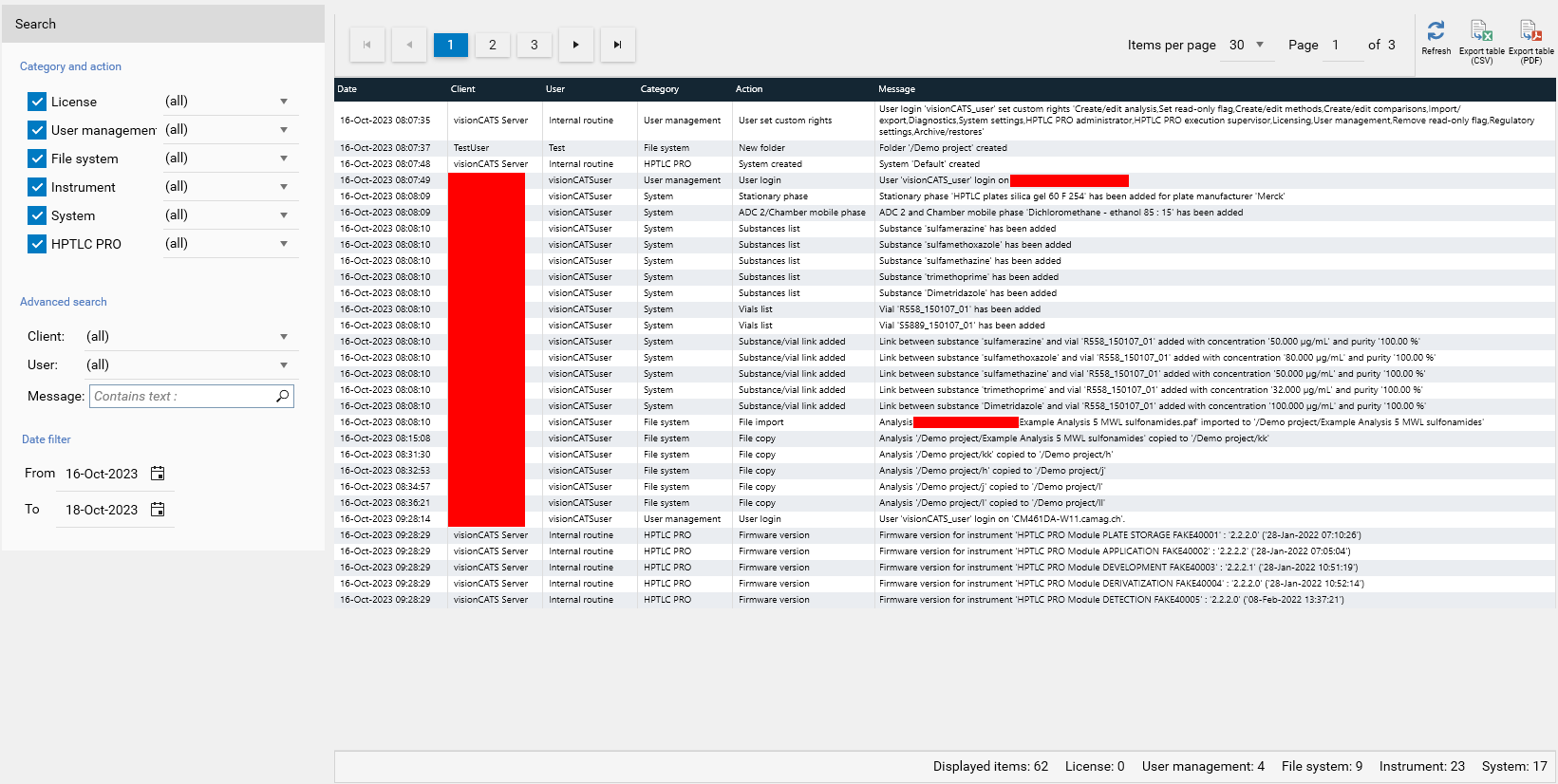Go to first page arrow
This screenshot has height=784, width=1558.
click(x=367, y=45)
